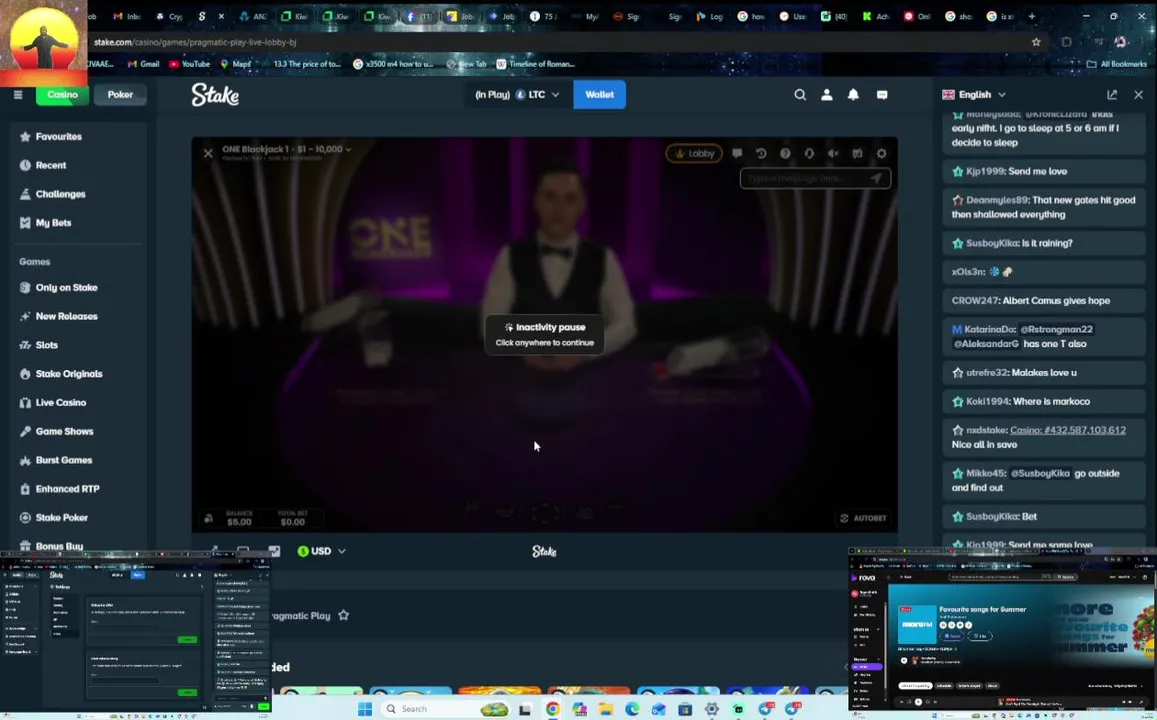Pop out the chat panel
1157x720 pixels.
[x=1112, y=94]
